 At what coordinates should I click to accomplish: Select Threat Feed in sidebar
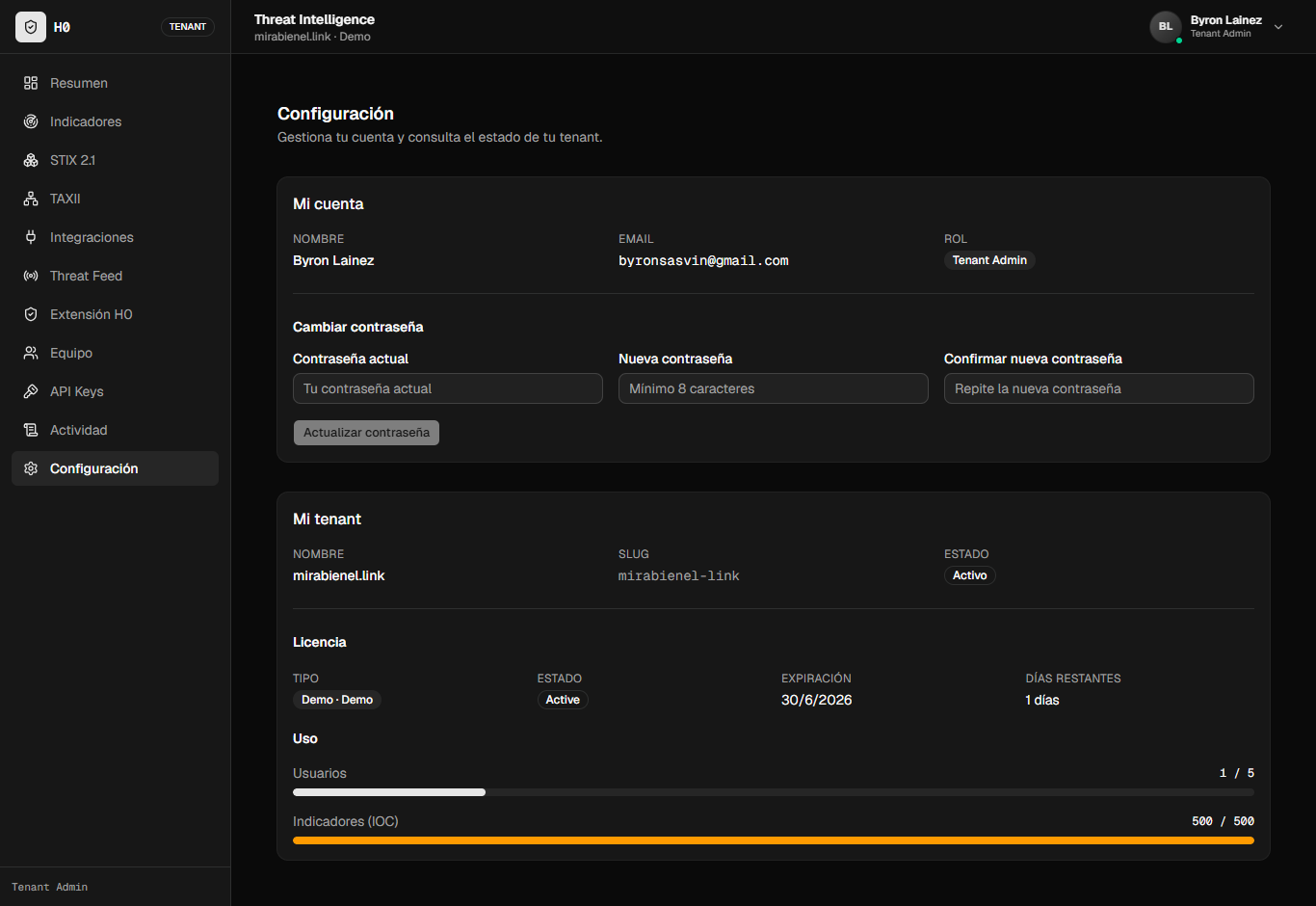[115, 276]
